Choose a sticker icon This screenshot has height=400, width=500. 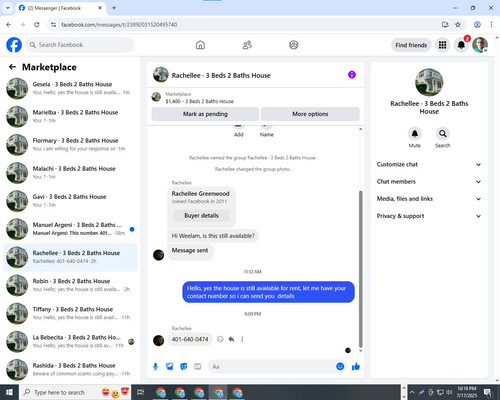click(x=184, y=367)
